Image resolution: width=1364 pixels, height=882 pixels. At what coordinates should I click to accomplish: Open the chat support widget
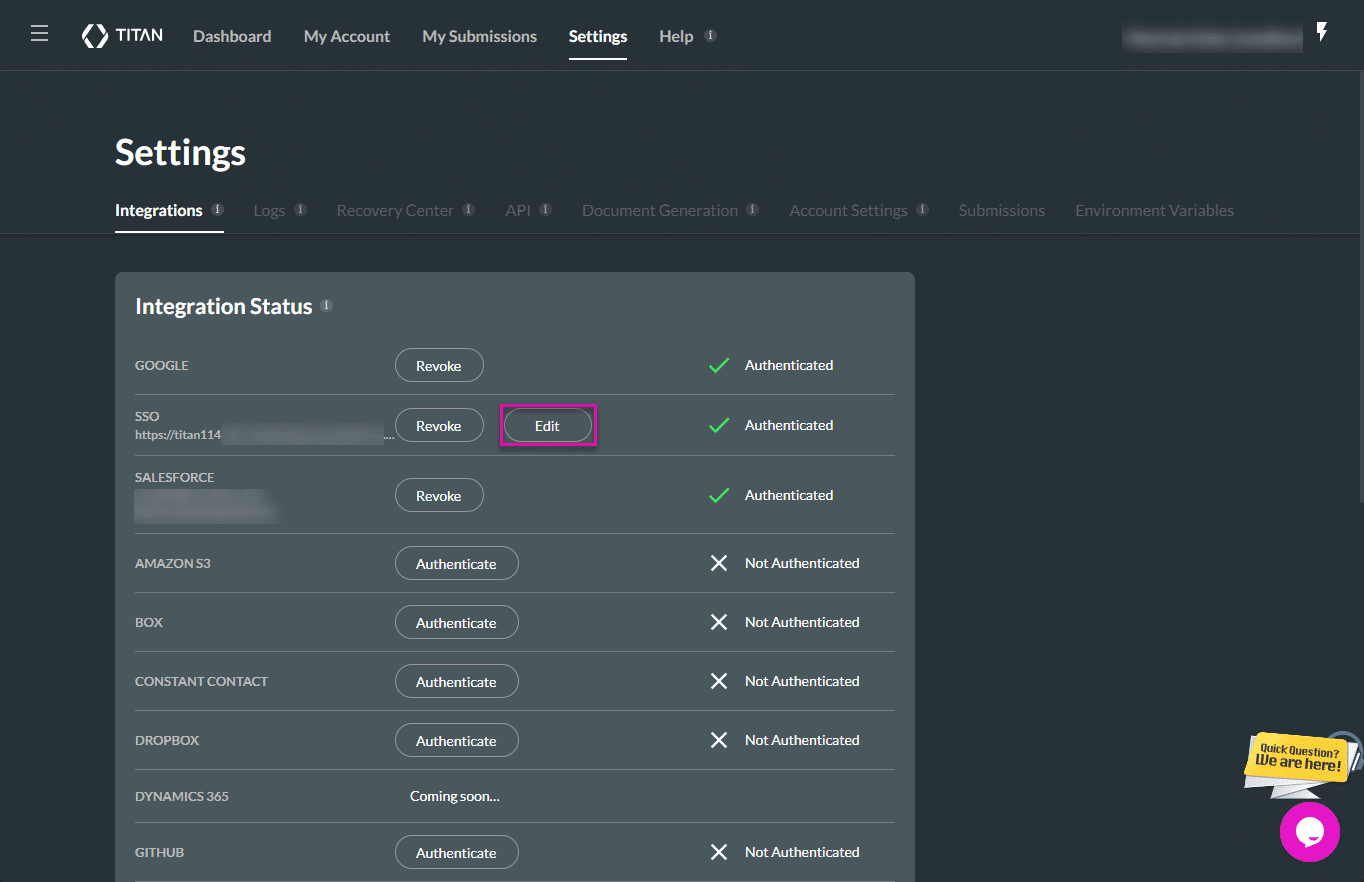1310,832
